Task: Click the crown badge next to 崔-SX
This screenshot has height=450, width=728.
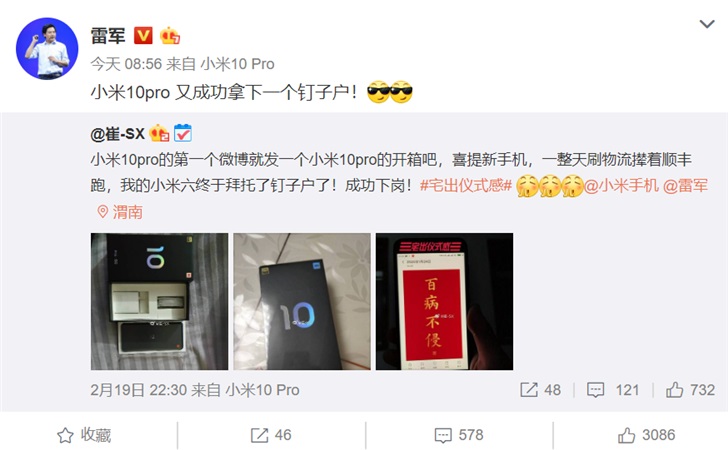Action: [x=159, y=133]
